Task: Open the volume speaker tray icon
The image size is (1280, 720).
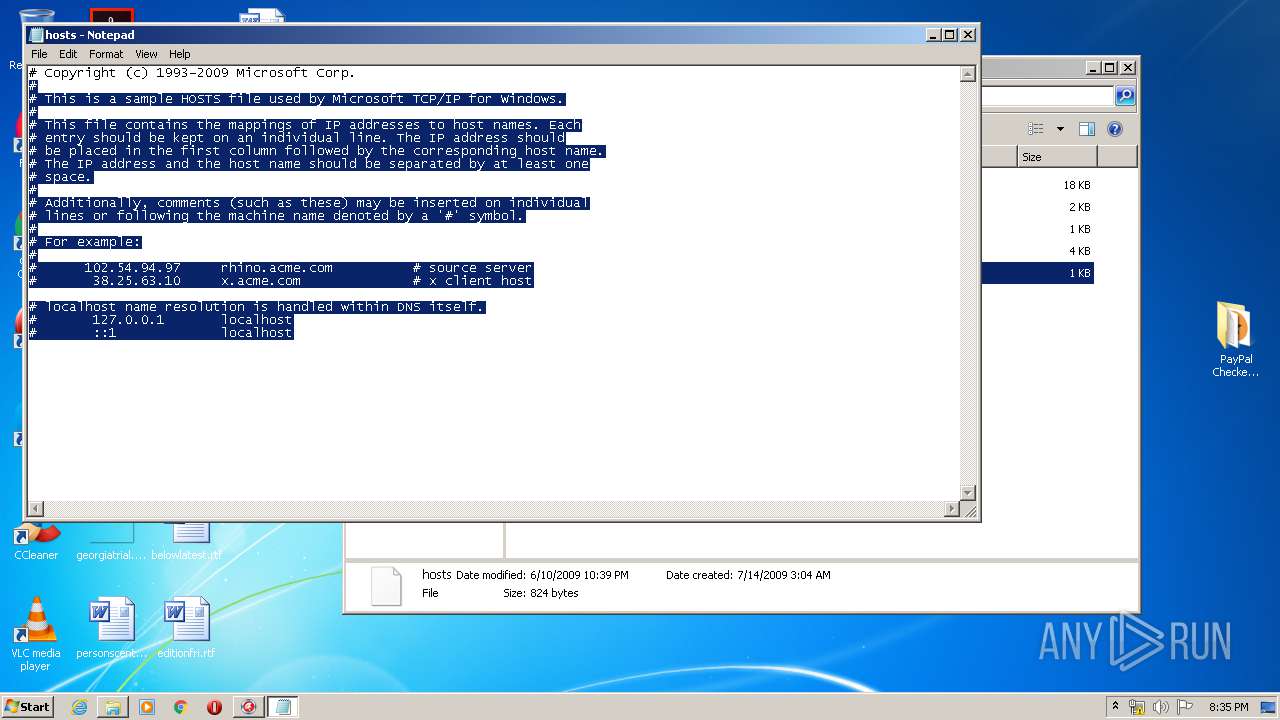Action: point(1161,707)
